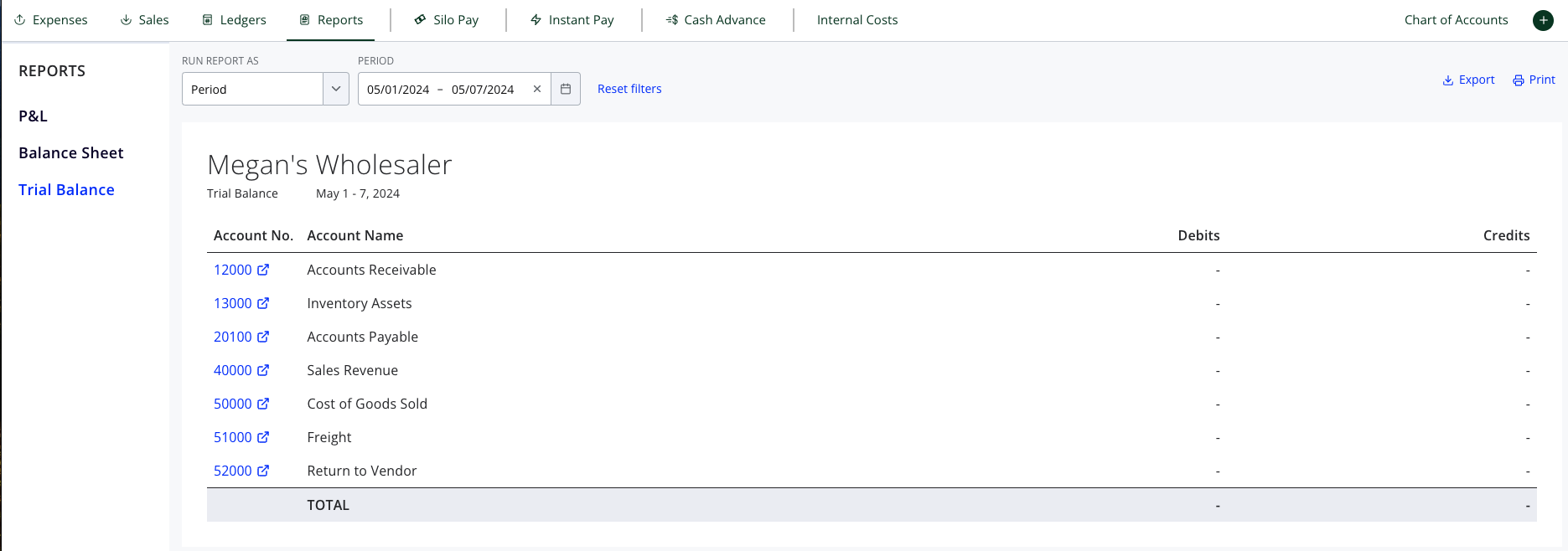The height and width of the screenshot is (551, 1568).
Task: Switch to the Sales tab
Action: pyautogui.click(x=145, y=20)
